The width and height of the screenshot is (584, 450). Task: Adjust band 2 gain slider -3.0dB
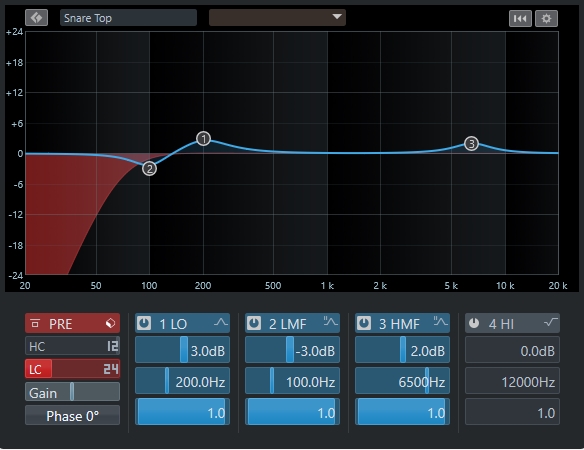tap(292, 350)
